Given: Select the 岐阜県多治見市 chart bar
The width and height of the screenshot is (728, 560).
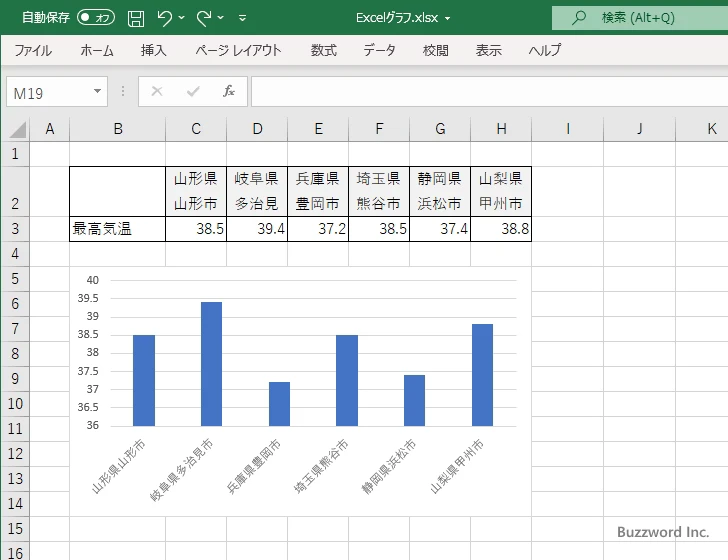Looking at the screenshot, I should click(x=211, y=364).
